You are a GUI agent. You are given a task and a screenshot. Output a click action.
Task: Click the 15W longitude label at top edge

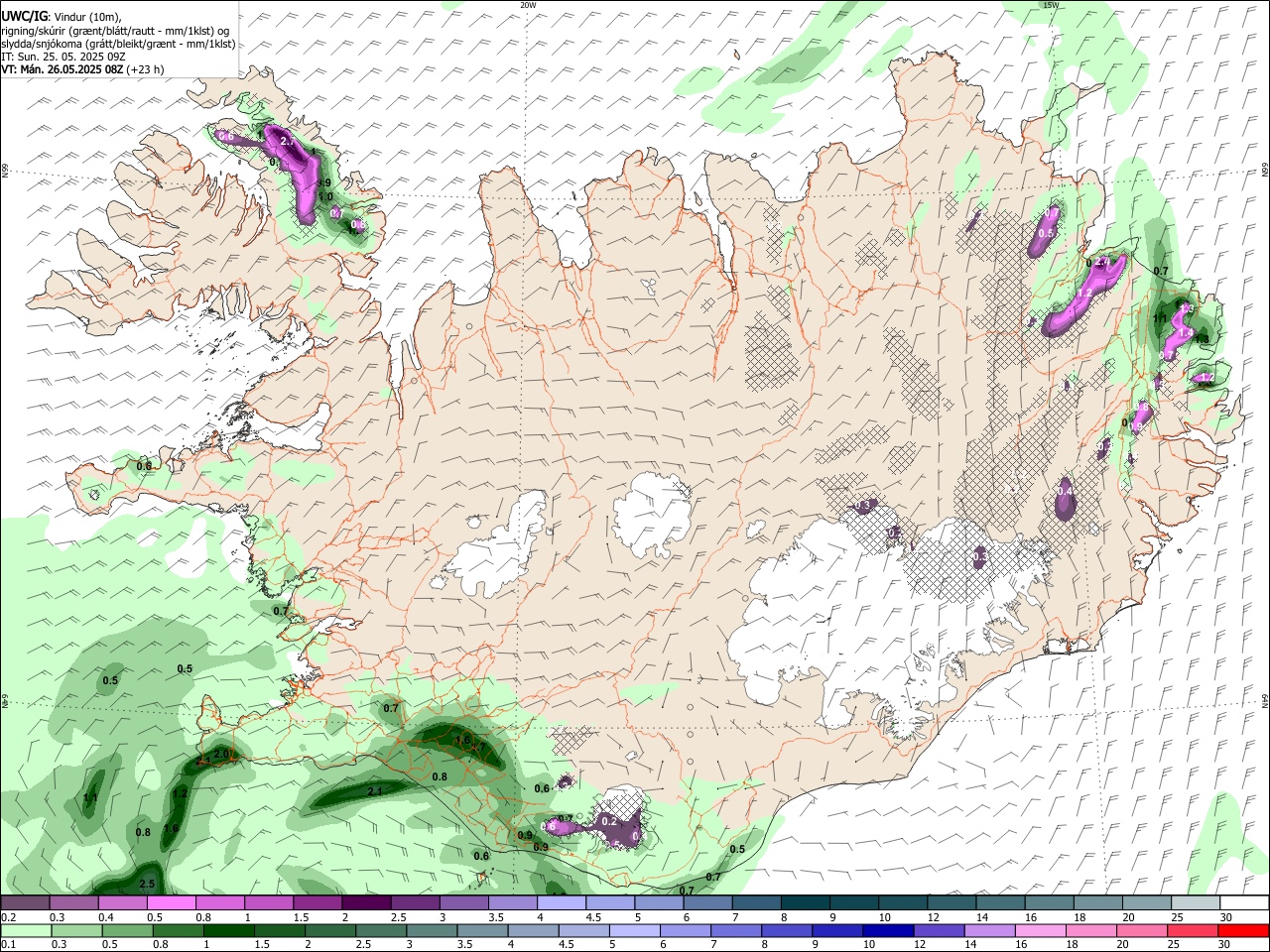pyautogui.click(x=1051, y=5)
